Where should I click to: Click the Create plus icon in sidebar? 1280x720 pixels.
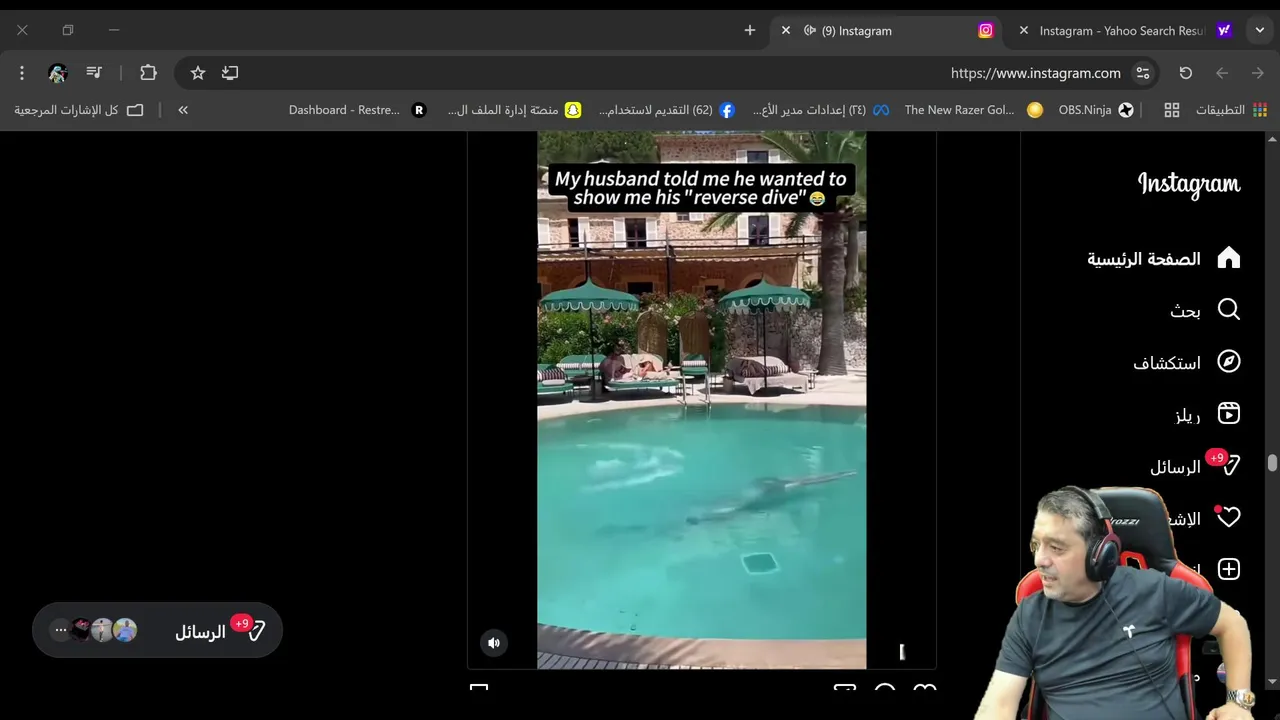click(x=1229, y=569)
